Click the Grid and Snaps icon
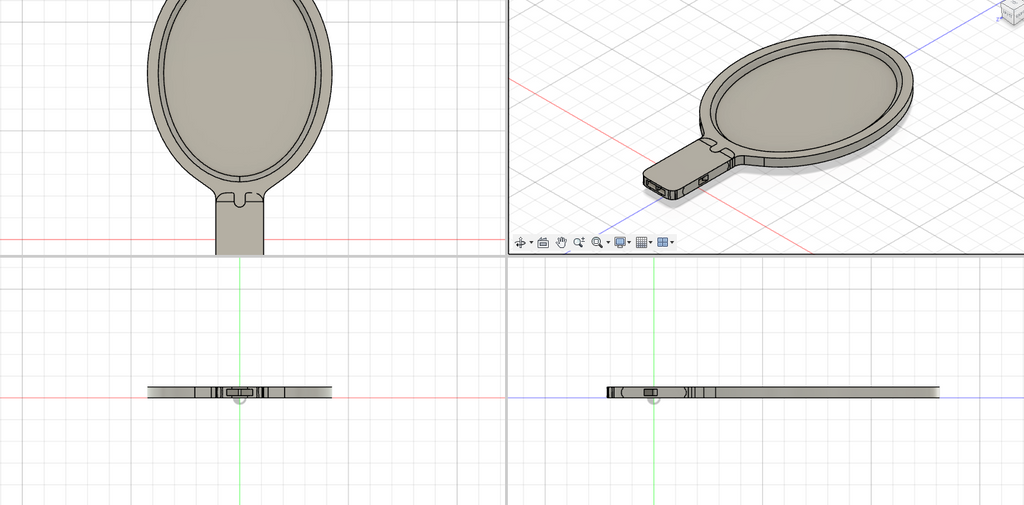The image size is (1024, 505). (x=641, y=242)
